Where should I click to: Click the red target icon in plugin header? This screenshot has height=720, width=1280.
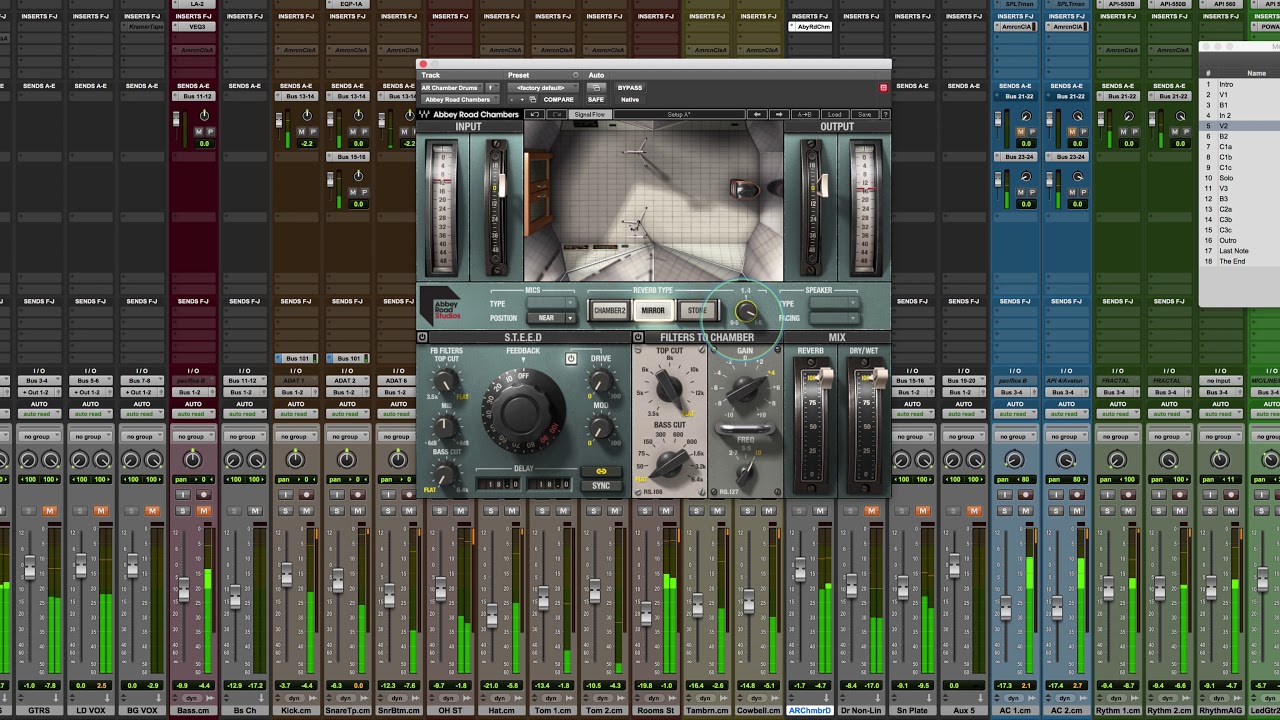(x=883, y=88)
